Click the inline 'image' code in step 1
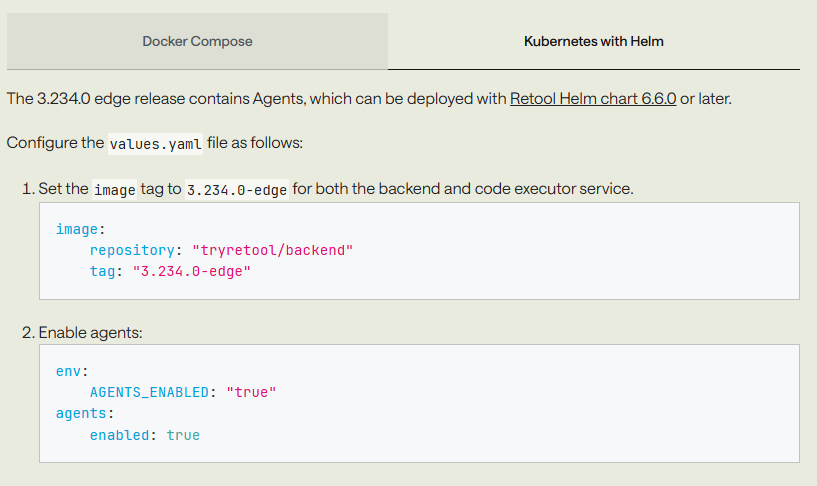 115,190
